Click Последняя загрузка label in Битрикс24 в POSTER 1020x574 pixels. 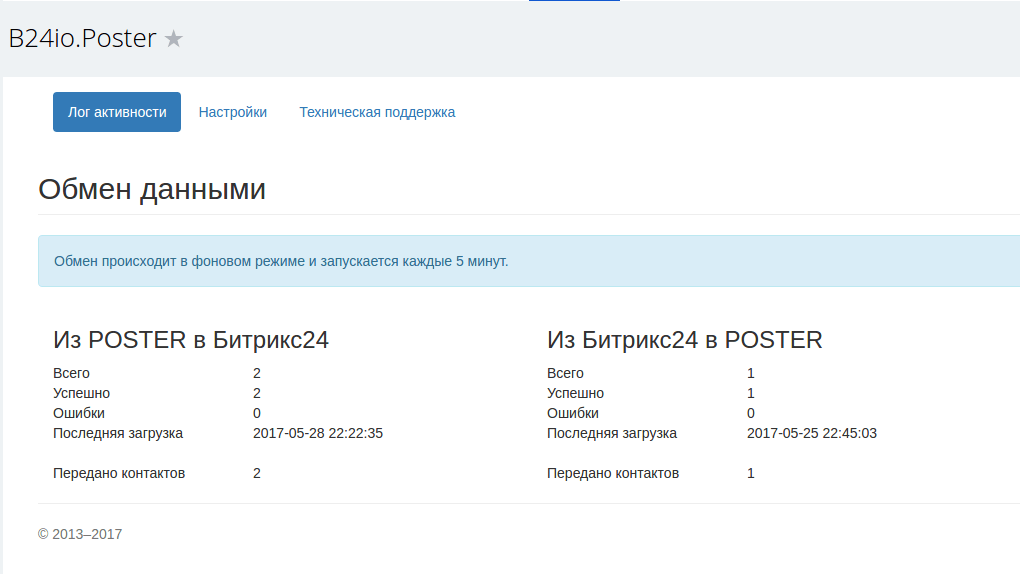[612, 433]
